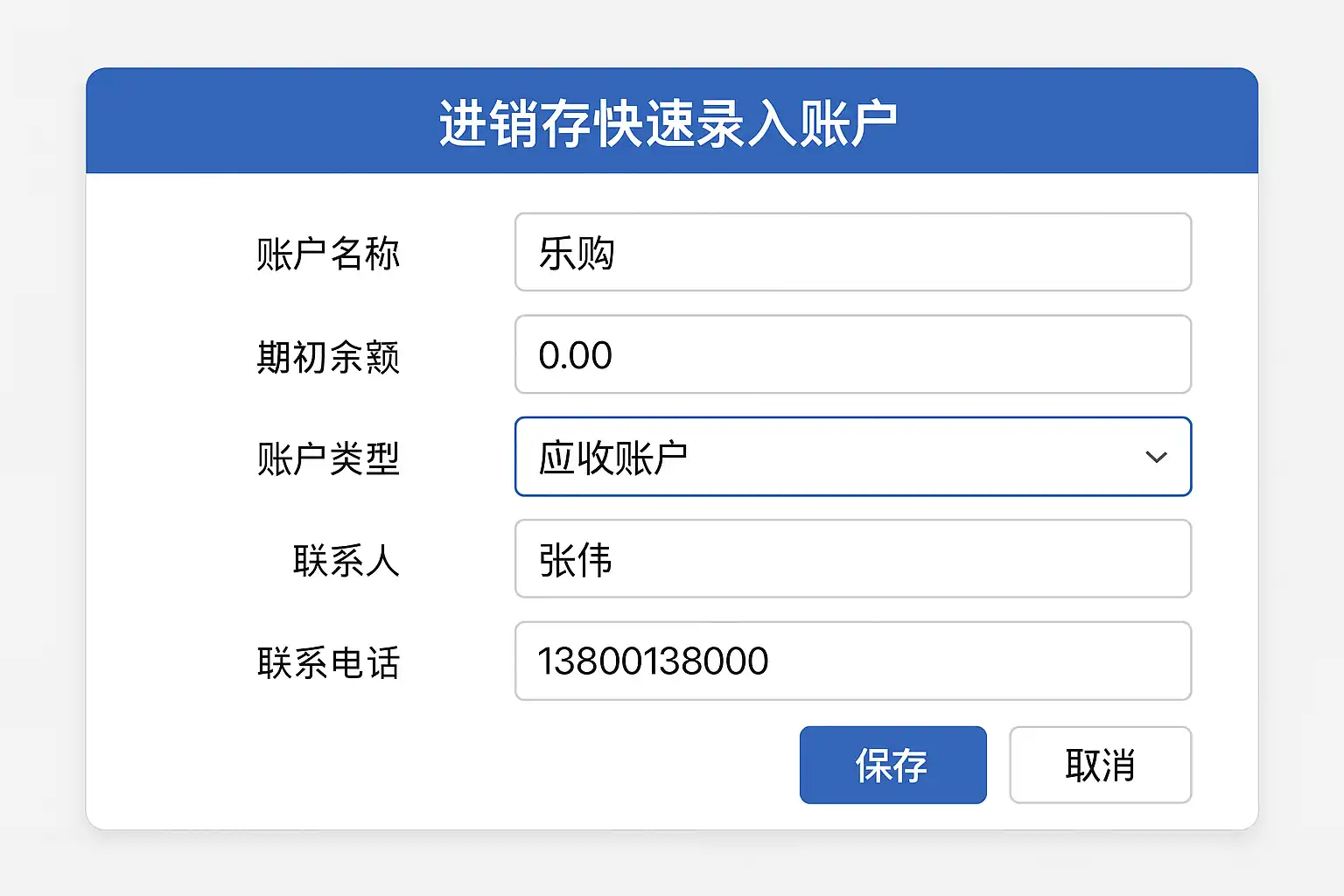Click the chevron arrow in 账户类型 box
Image resolution: width=1344 pixels, height=896 pixels.
tap(1156, 457)
